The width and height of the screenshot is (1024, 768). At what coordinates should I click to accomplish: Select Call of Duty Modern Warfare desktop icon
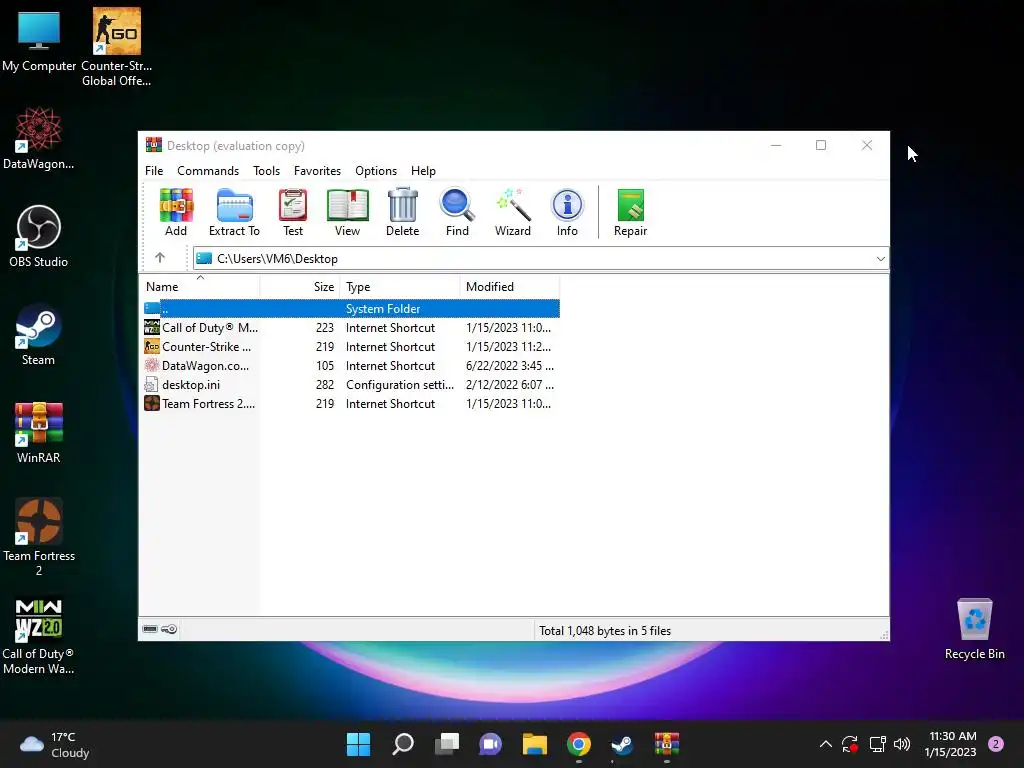tap(39, 636)
